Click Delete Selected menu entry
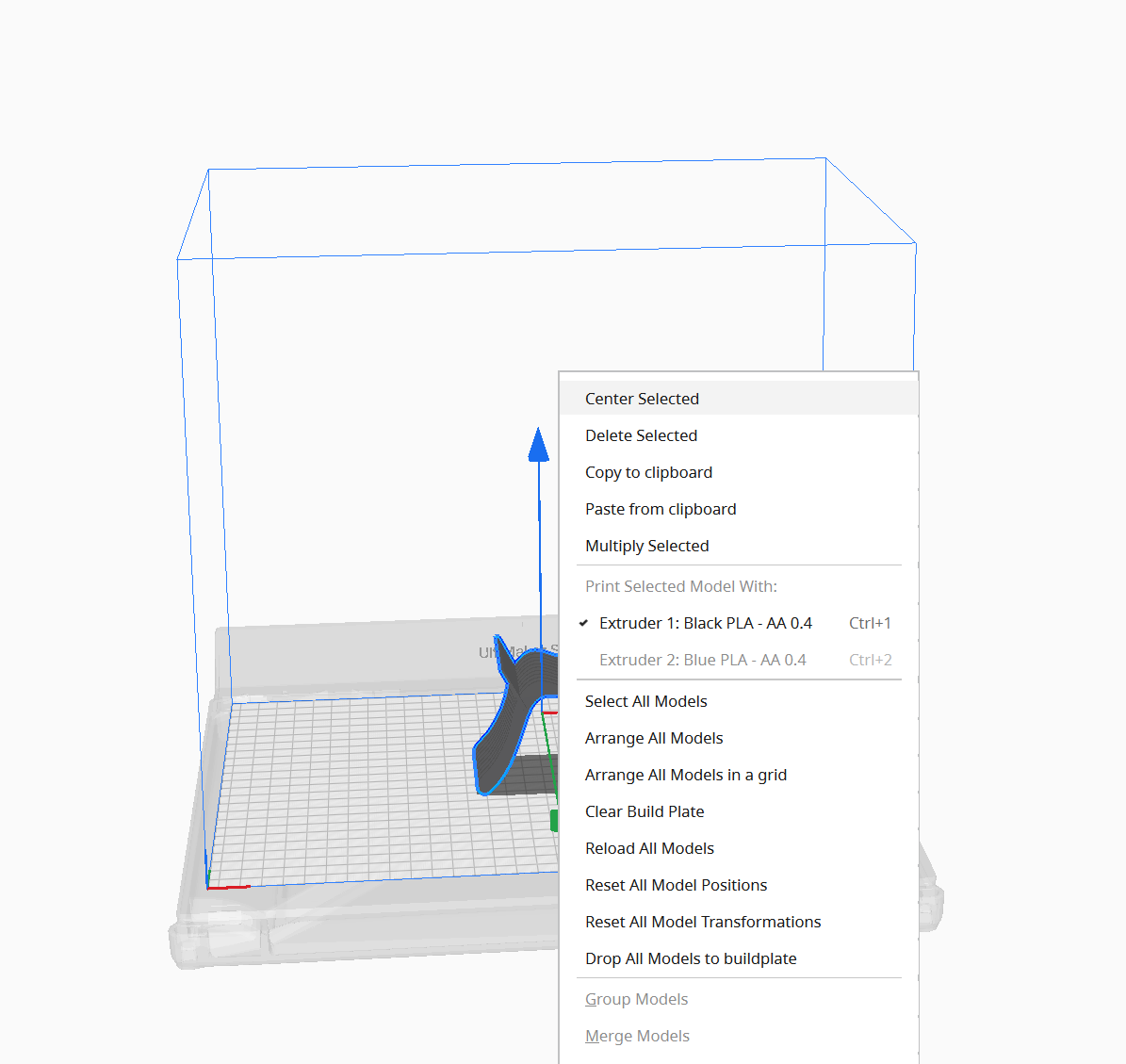The width and height of the screenshot is (1126, 1064). [738, 435]
